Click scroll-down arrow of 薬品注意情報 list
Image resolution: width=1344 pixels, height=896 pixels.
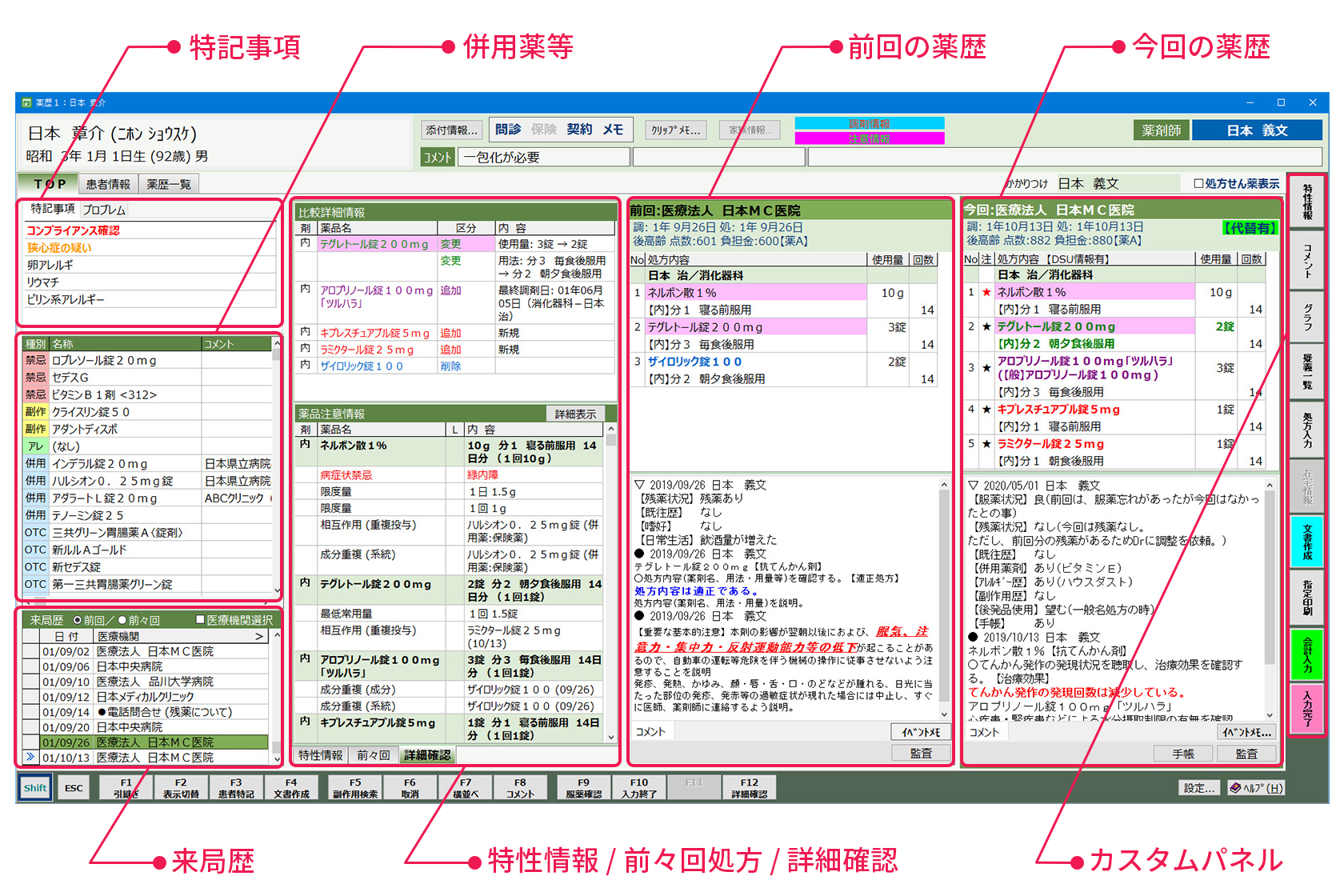pyautogui.click(x=611, y=737)
